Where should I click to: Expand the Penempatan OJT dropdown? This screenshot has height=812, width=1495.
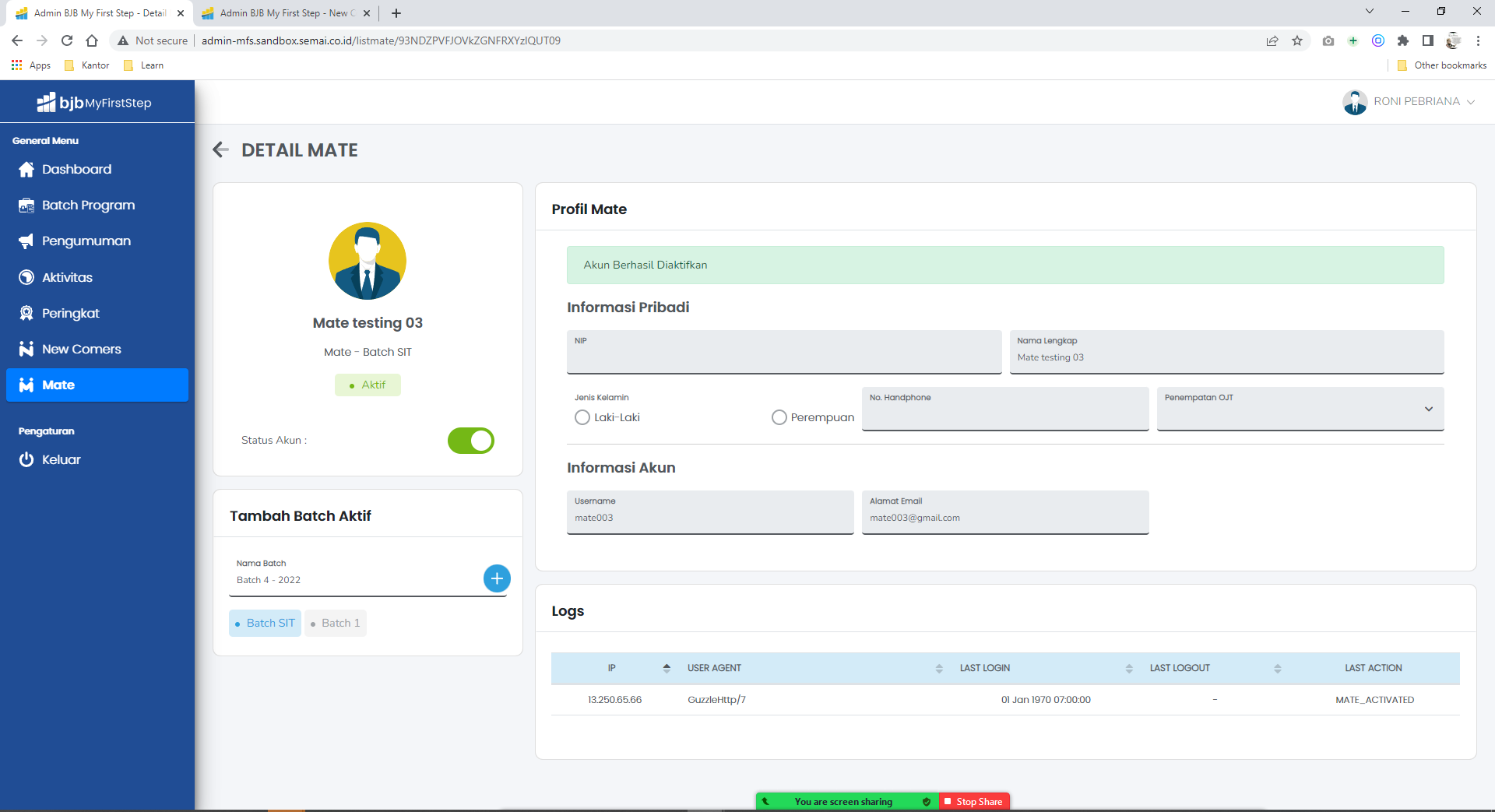pos(1300,409)
